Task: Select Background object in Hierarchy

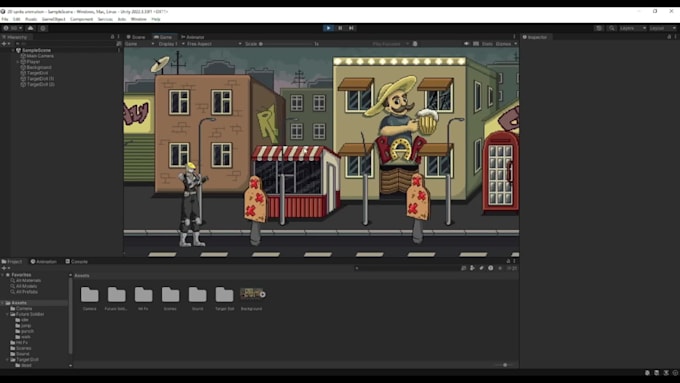Action: click(39, 67)
